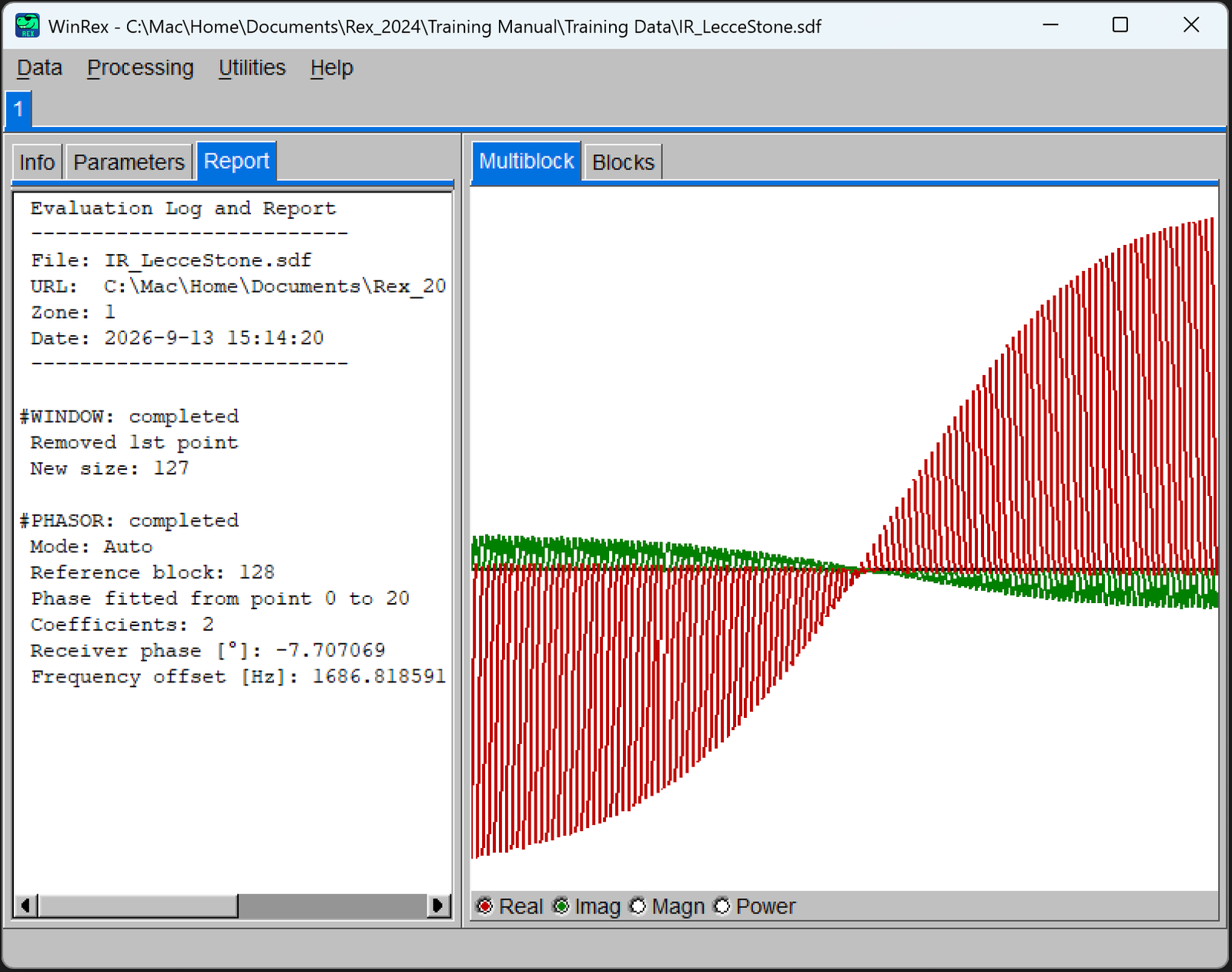Click the report scrollbar right arrow
Screen dimensions: 1232x972
tap(439, 905)
